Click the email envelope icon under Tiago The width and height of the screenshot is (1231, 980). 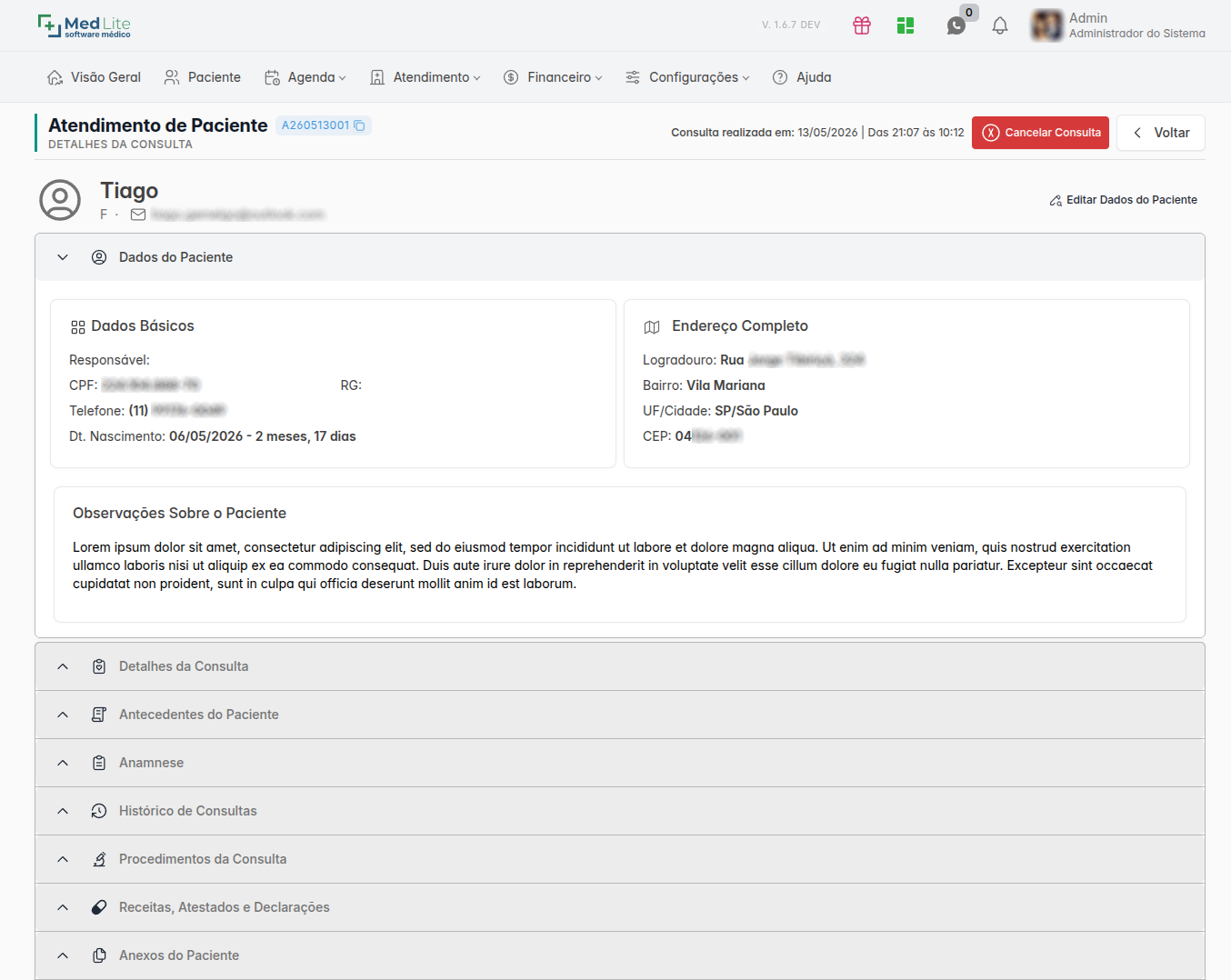pos(138,215)
